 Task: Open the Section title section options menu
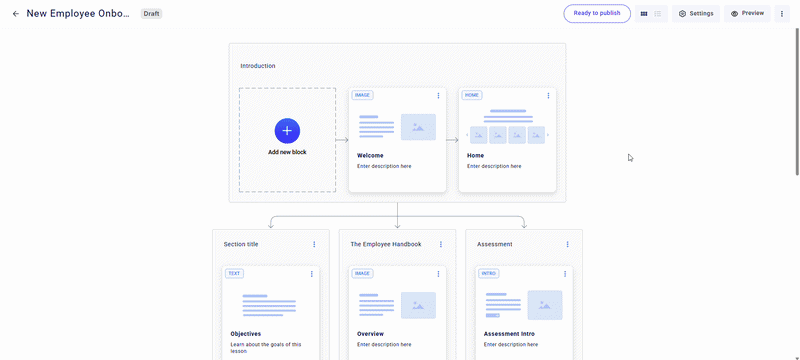pyautogui.click(x=314, y=244)
